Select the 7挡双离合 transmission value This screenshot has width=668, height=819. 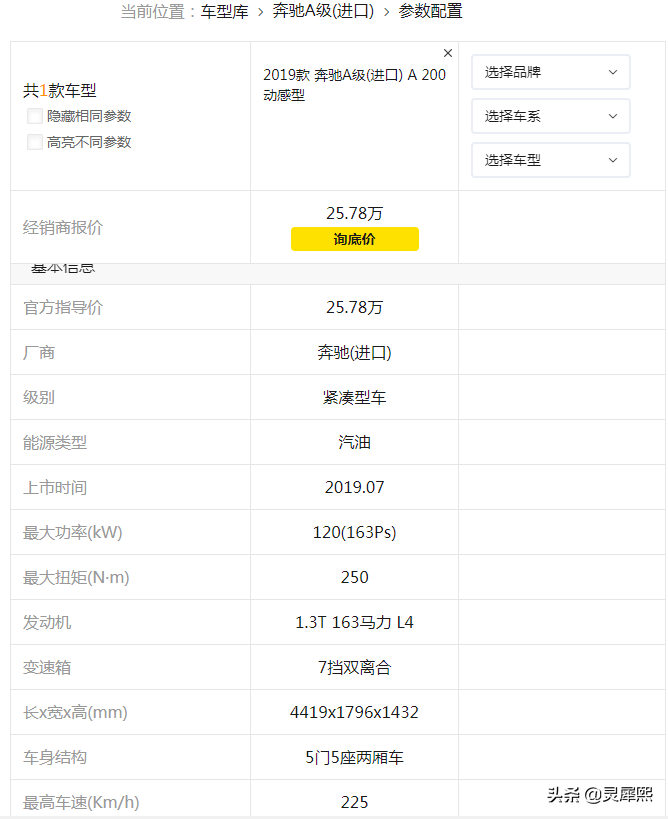pos(354,668)
